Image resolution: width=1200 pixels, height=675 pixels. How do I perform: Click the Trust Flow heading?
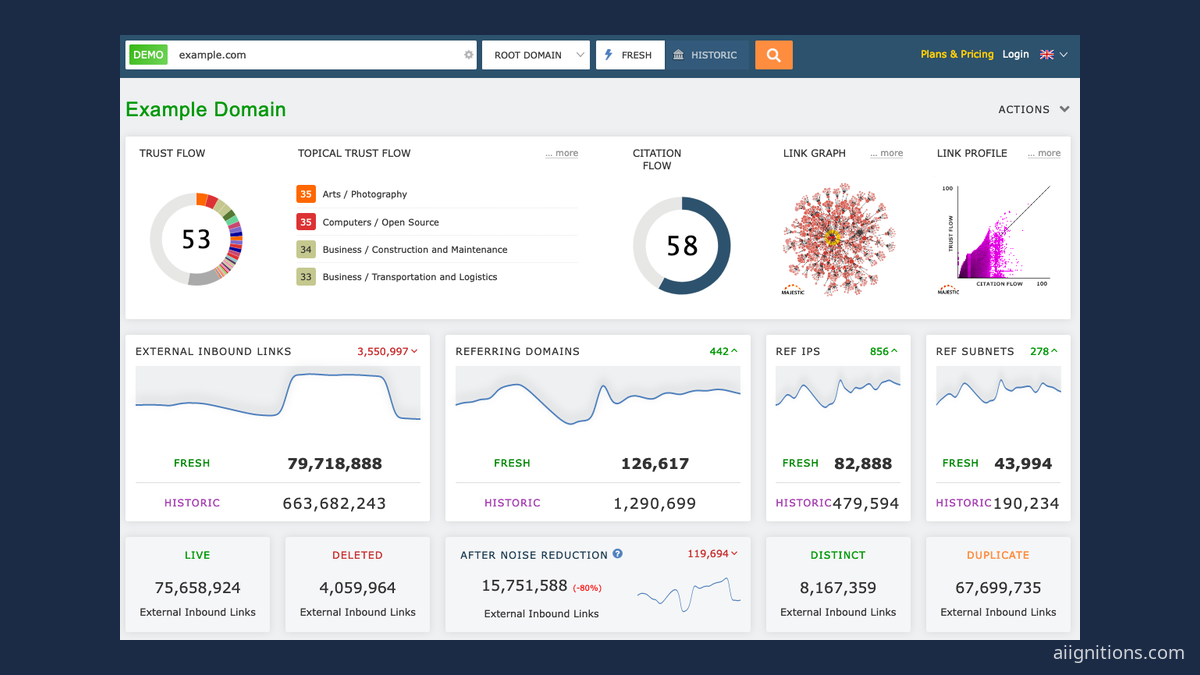pyautogui.click(x=172, y=153)
